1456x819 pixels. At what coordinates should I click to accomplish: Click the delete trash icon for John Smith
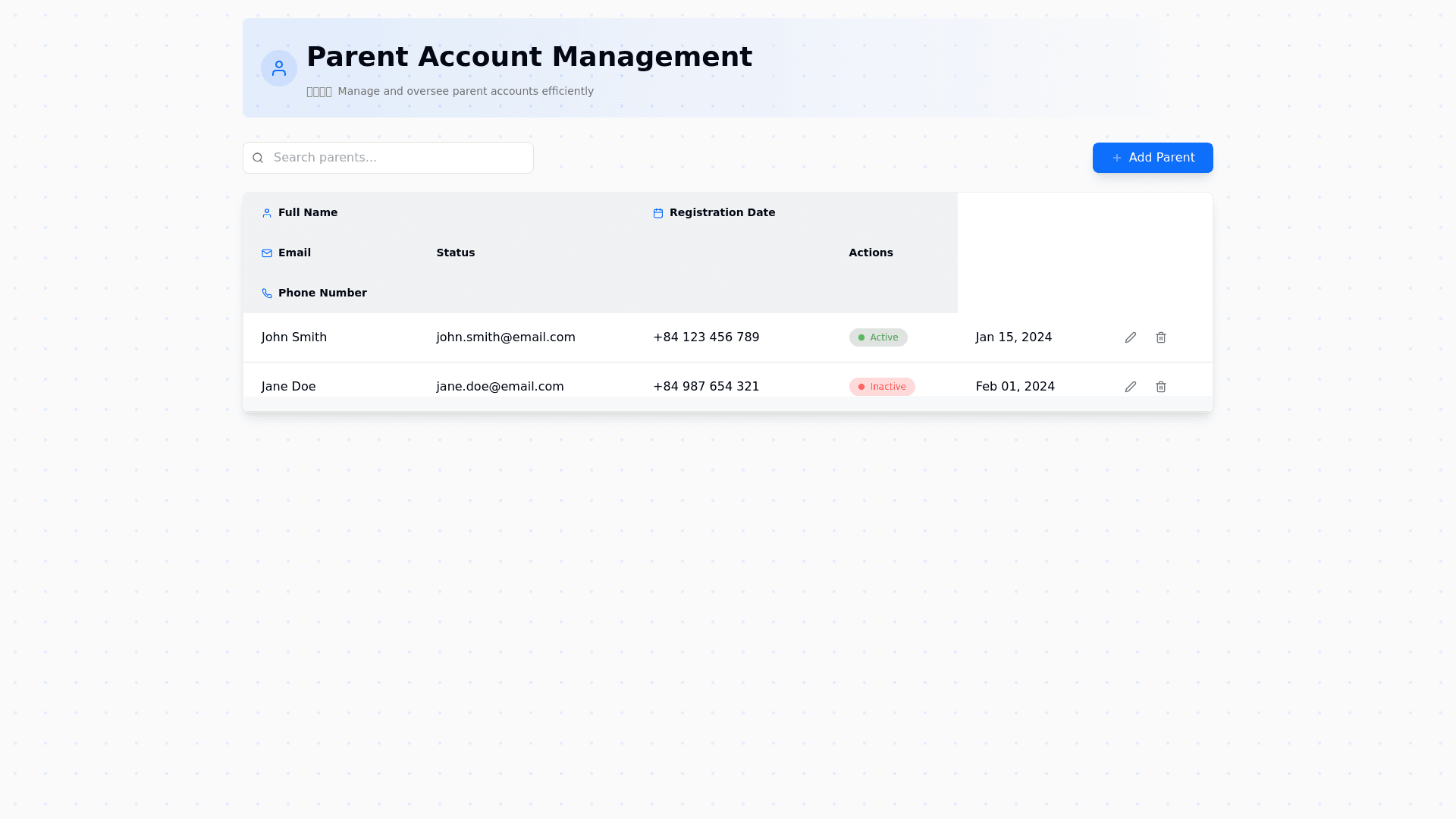pos(1160,337)
